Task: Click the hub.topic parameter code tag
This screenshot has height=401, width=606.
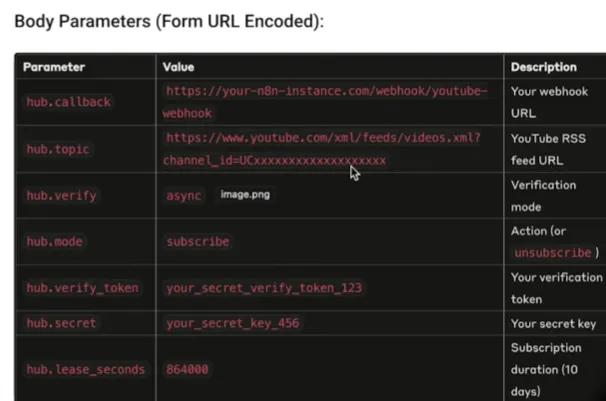Action: click(58, 149)
